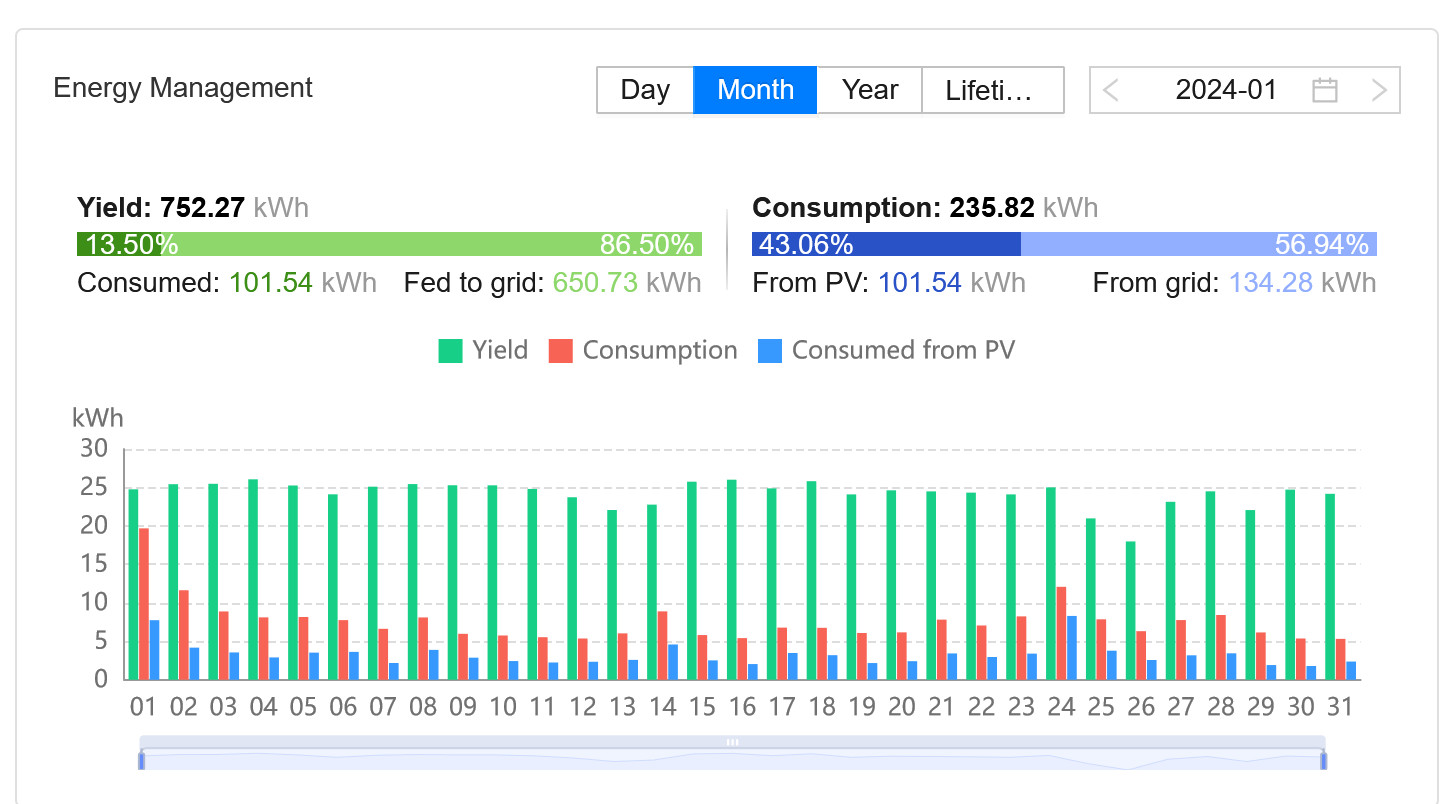This screenshot has height=804, width=1455.
Task: Click the red Consumption legend icon
Action: point(560,351)
